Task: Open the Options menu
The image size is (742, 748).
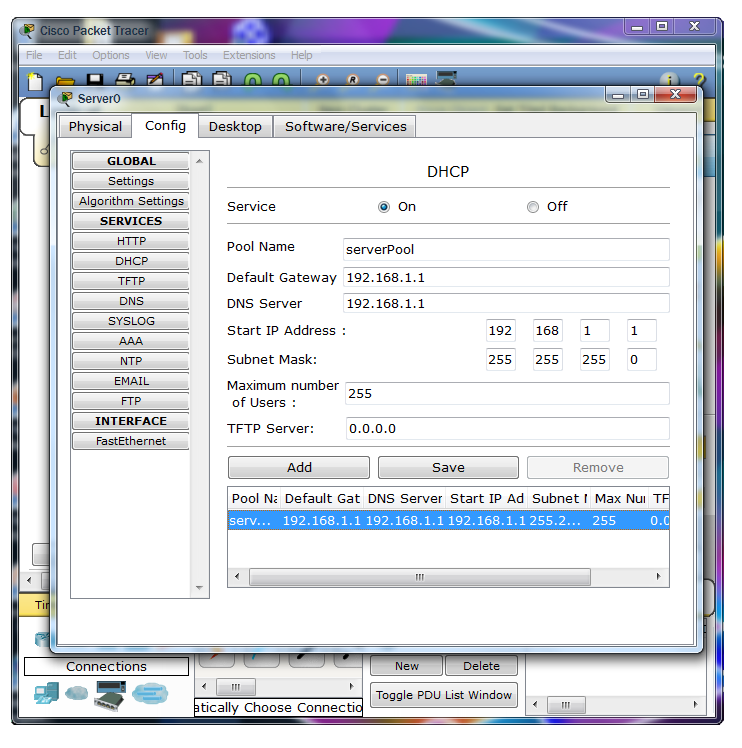Action: tap(111, 55)
